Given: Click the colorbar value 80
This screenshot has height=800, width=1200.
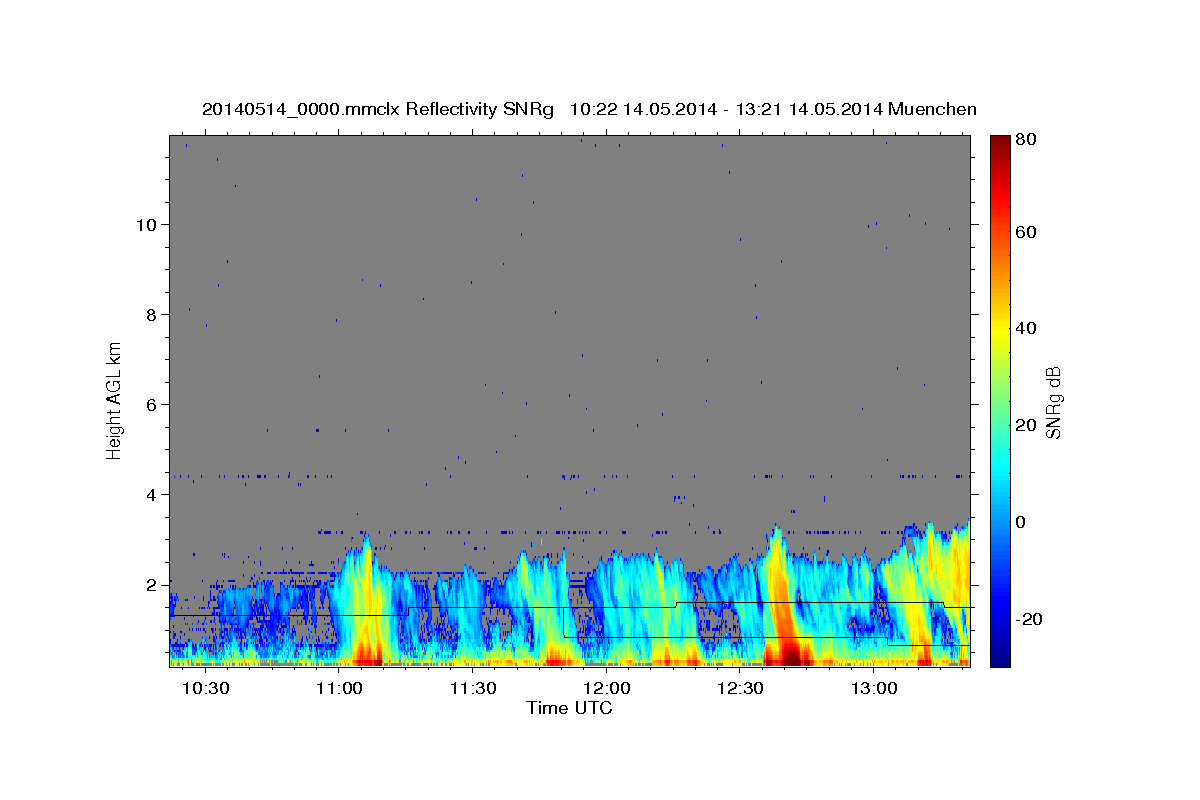Looking at the screenshot, I should pos(1025,139).
